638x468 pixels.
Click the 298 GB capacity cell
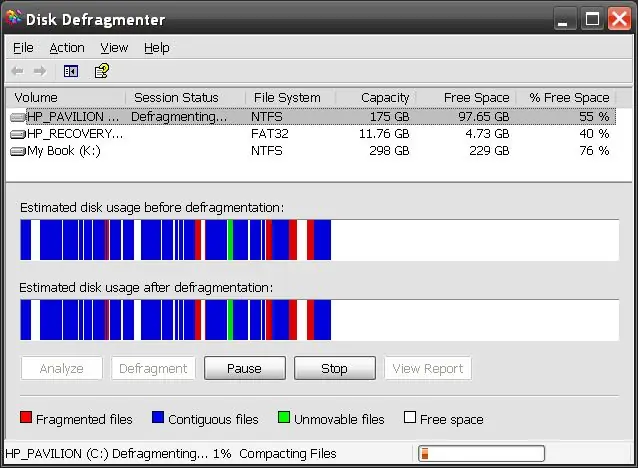click(x=389, y=151)
